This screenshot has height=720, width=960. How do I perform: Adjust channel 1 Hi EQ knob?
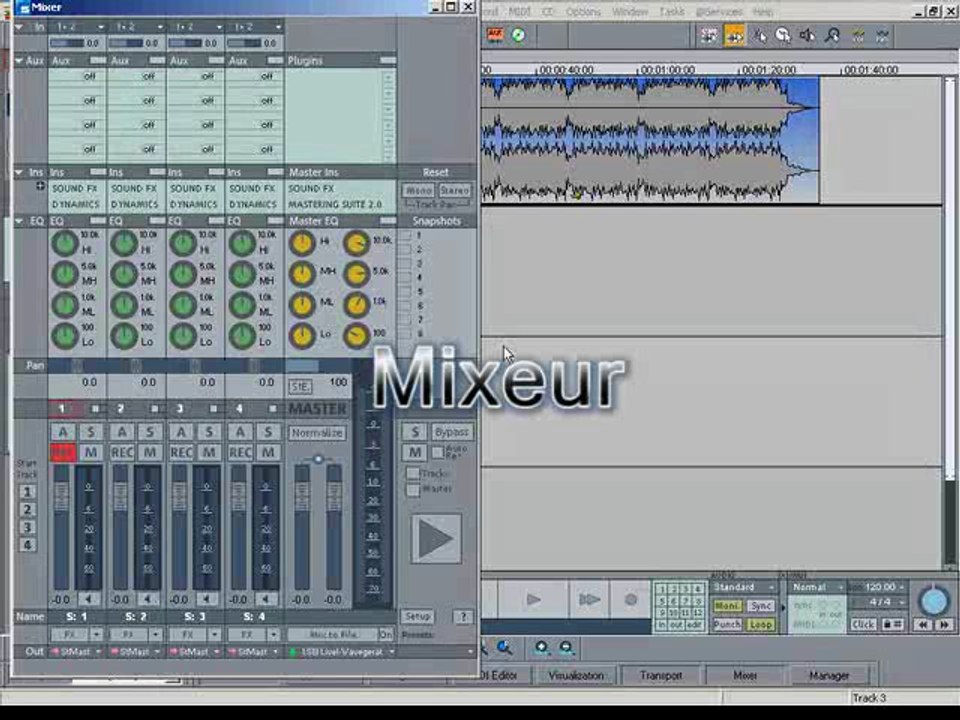click(x=64, y=243)
